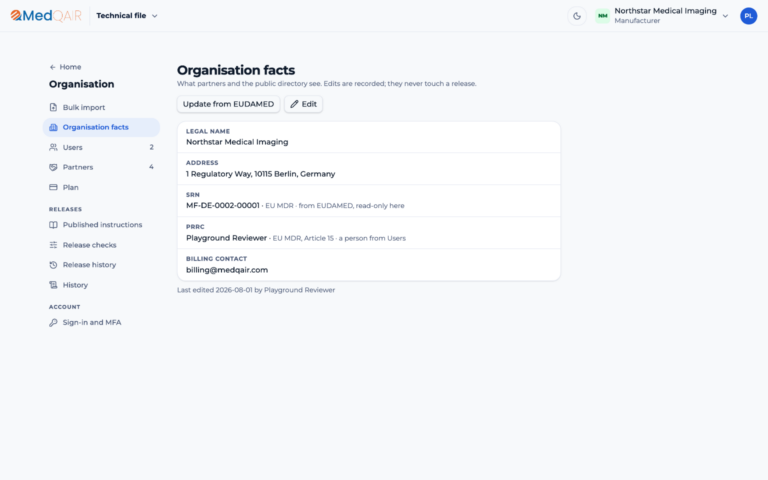
Task: Expand the Northstar Medical Imaging switcher chevron
Action: tap(725, 16)
